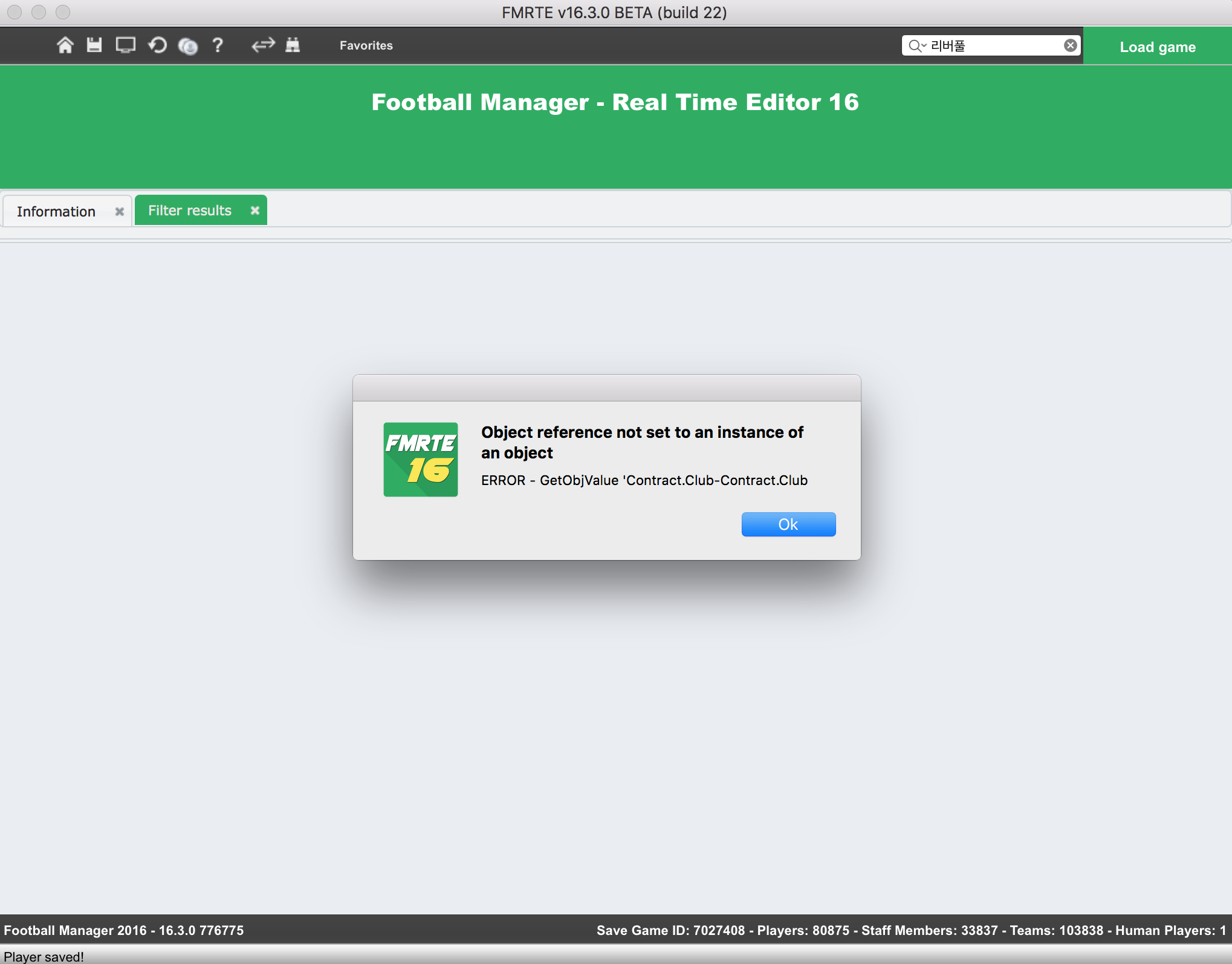Click the Home icon in toolbar

pyautogui.click(x=65, y=45)
